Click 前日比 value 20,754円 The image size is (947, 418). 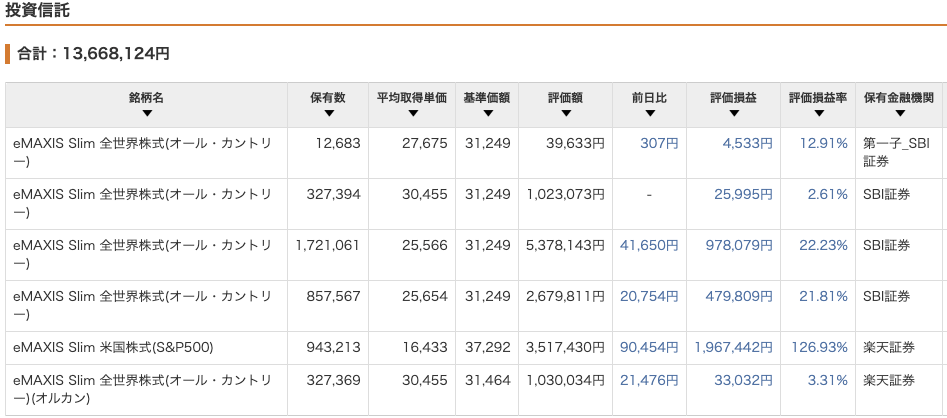[649, 296]
